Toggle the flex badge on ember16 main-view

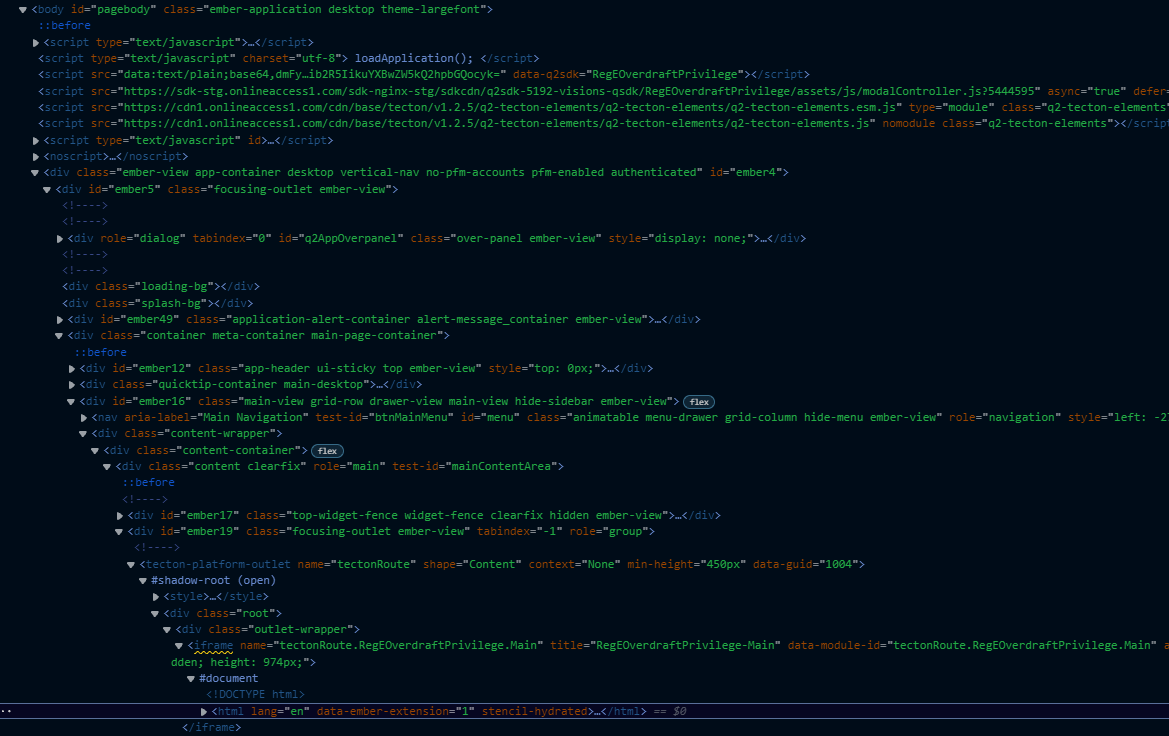[x=699, y=402]
